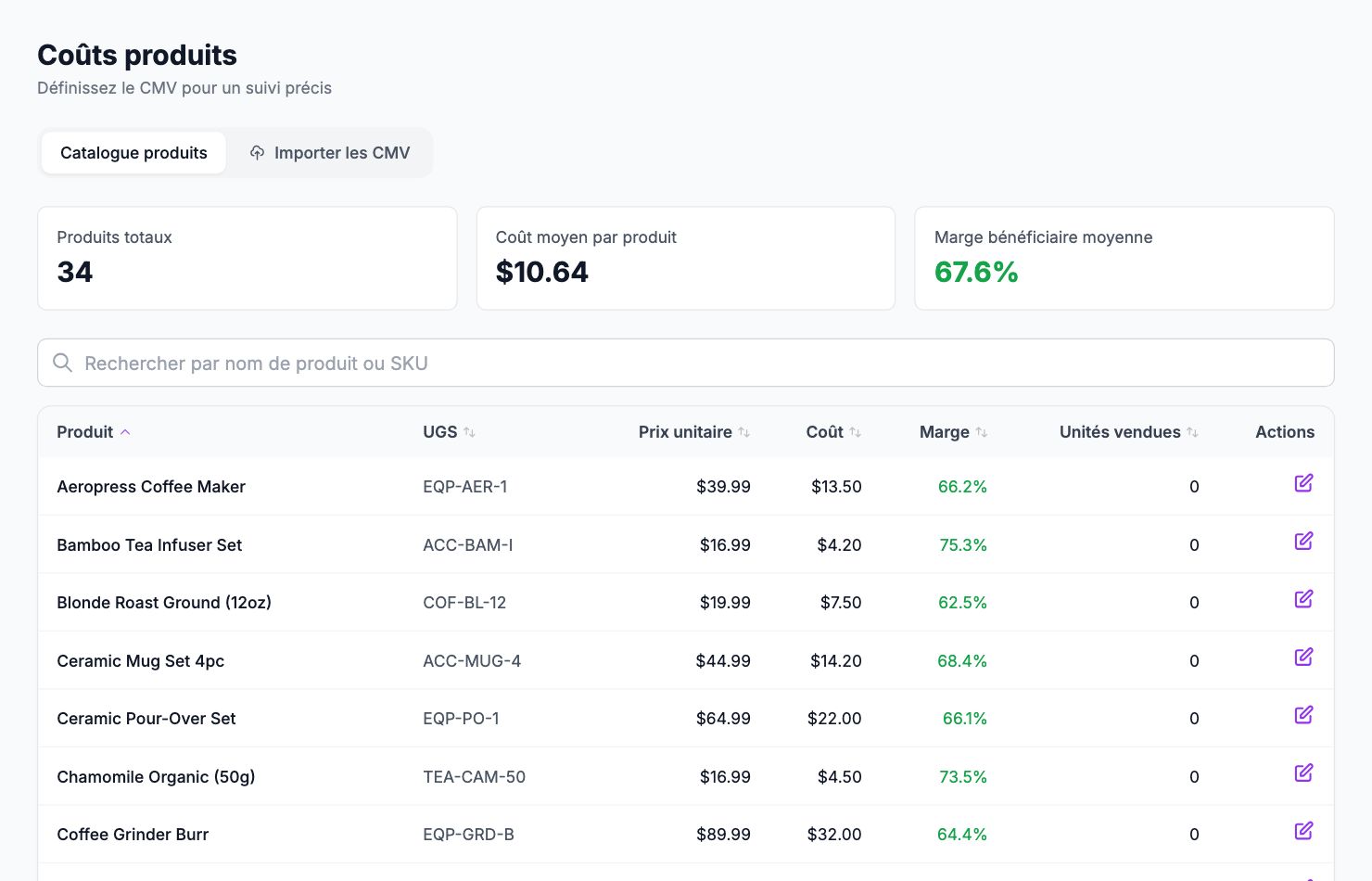This screenshot has height=881, width=1372.
Task: Sort the table by Coût
Action: coord(833,432)
